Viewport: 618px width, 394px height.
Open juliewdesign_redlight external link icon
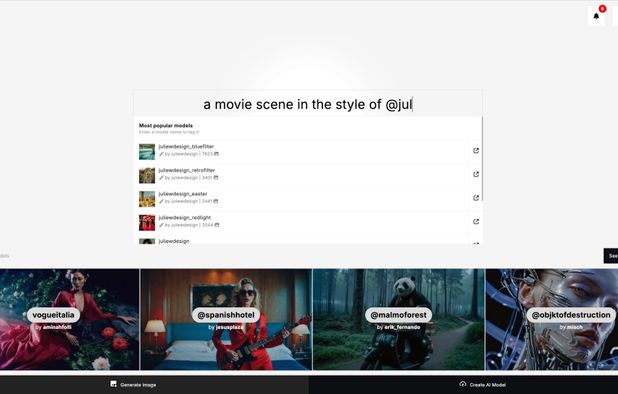point(476,221)
